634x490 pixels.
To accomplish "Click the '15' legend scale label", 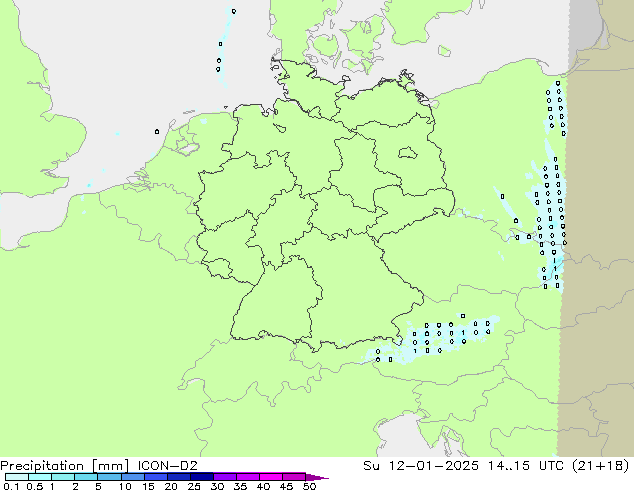I will tap(148, 486).
